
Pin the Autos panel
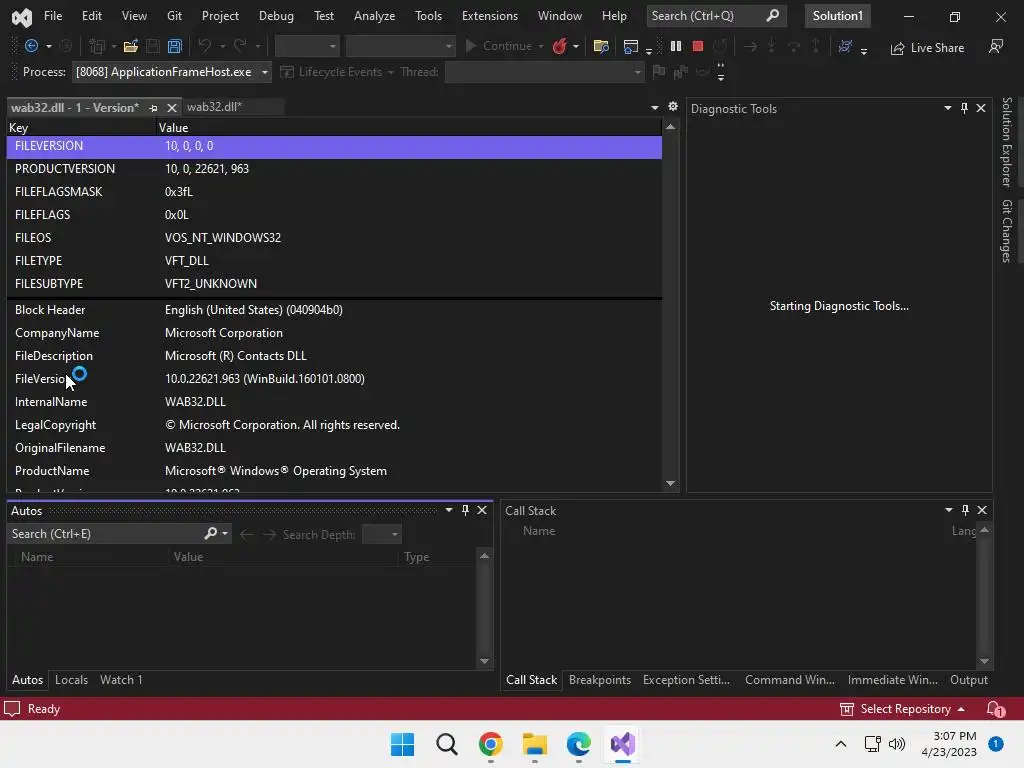pos(466,510)
